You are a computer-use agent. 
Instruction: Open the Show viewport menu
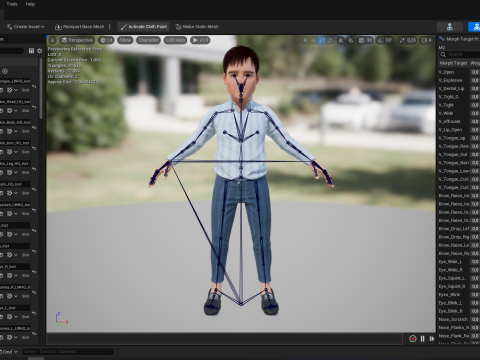point(125,40)
